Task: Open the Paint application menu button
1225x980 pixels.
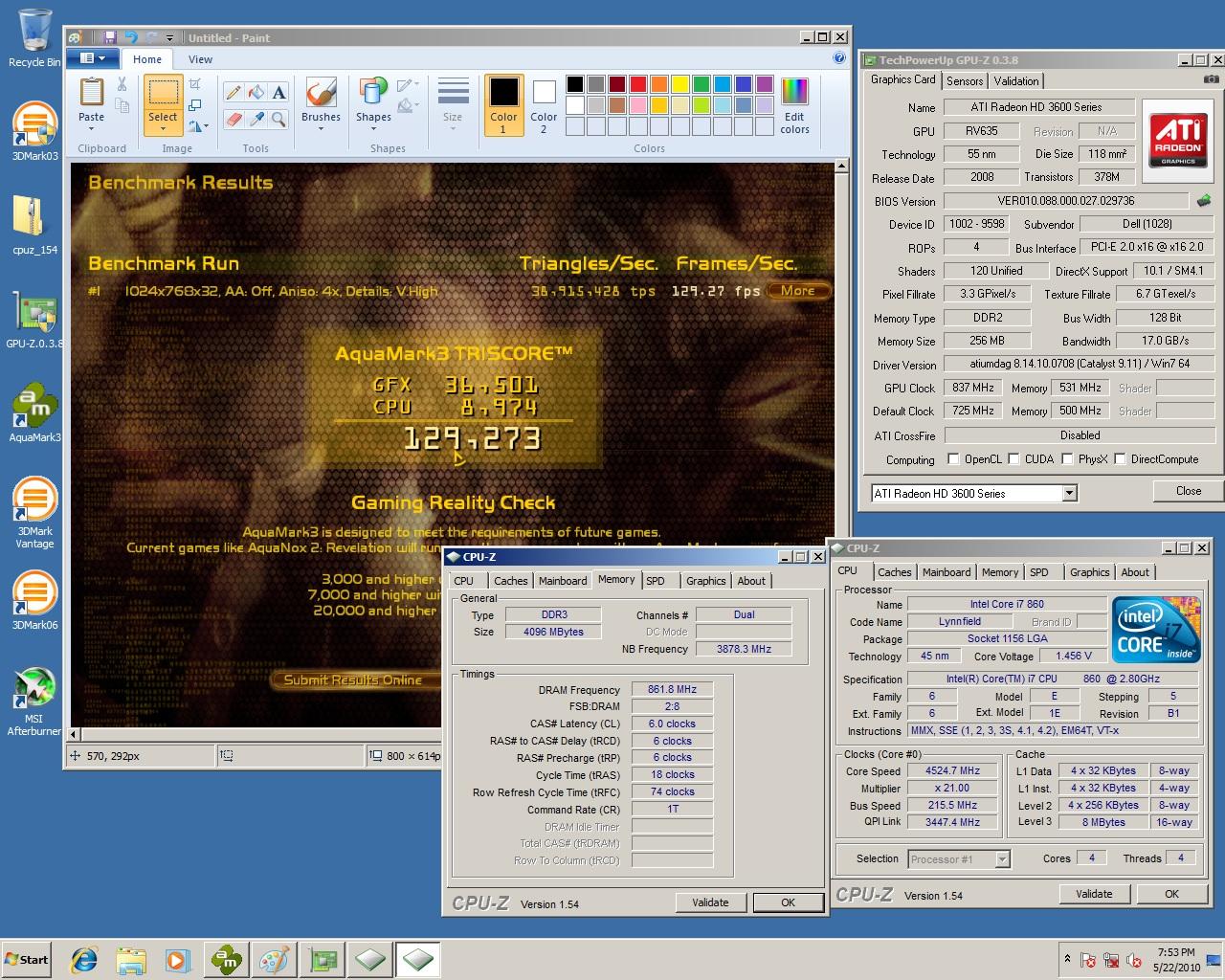Action: pyautogui.click(x=93, y=58)
